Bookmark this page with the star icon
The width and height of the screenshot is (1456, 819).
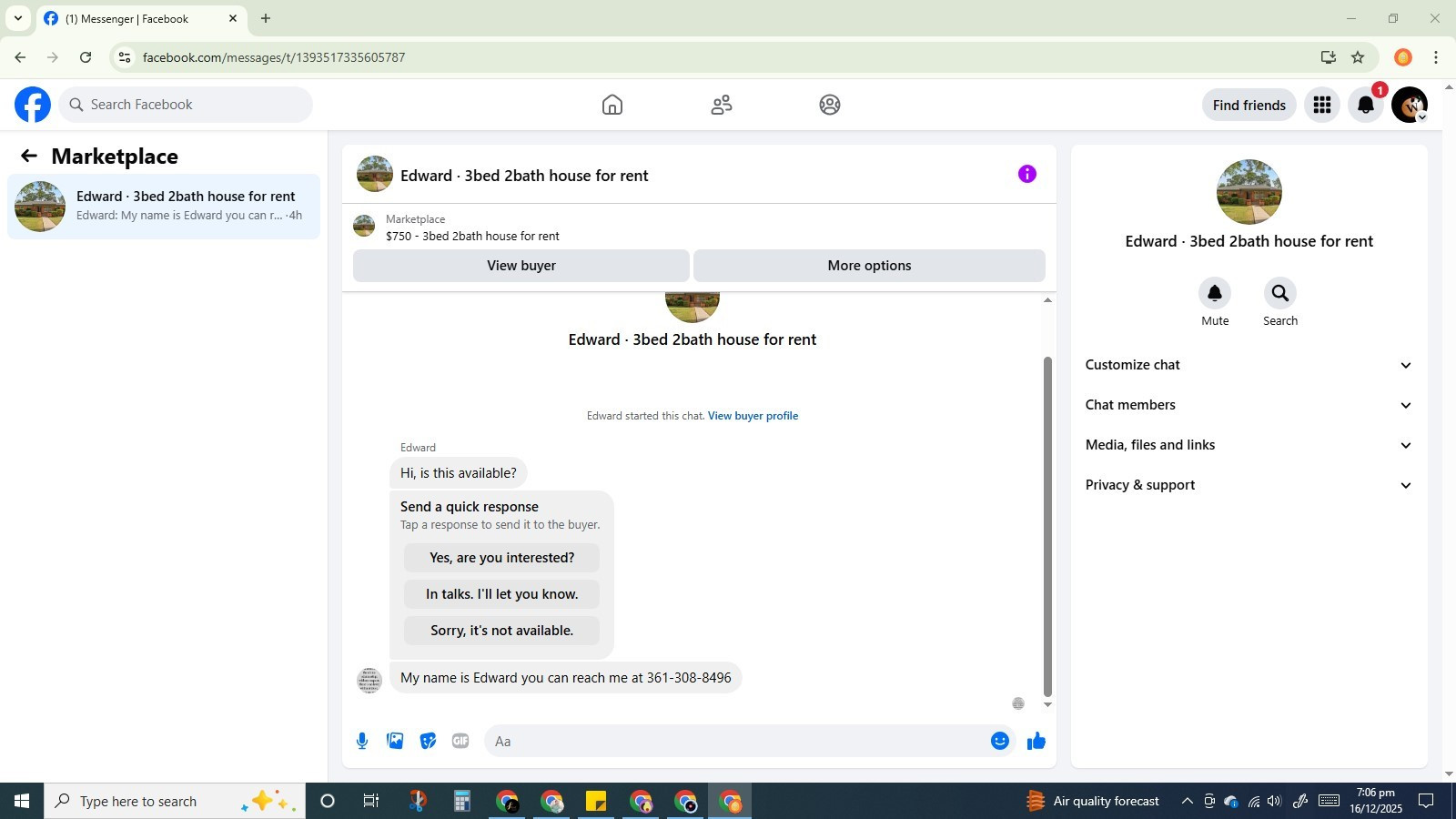click(x=1358, y=57)
